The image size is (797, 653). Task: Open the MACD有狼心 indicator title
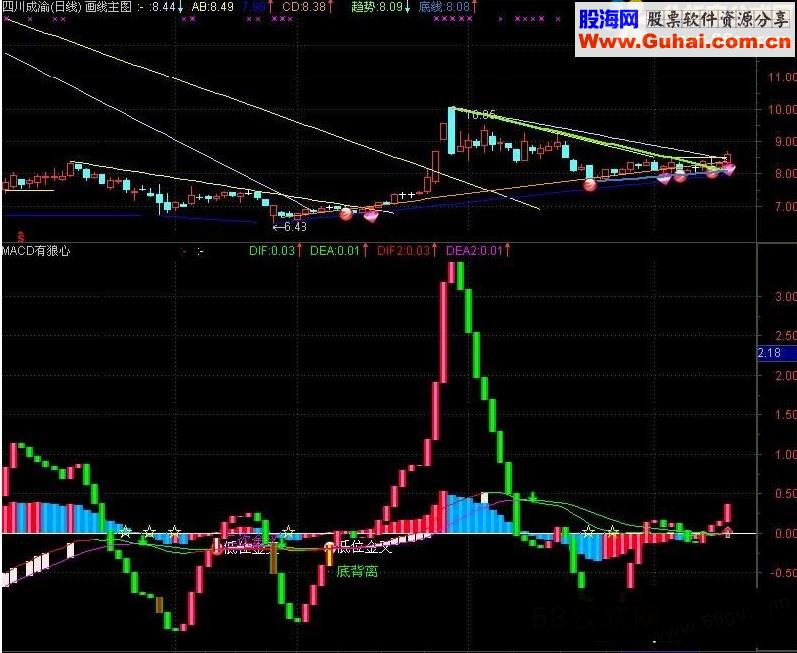36,251
